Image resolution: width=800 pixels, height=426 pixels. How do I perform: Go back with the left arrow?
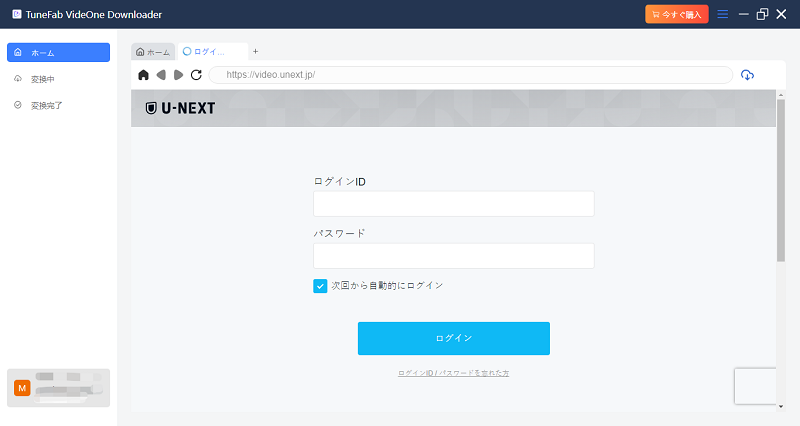[161, 75]
